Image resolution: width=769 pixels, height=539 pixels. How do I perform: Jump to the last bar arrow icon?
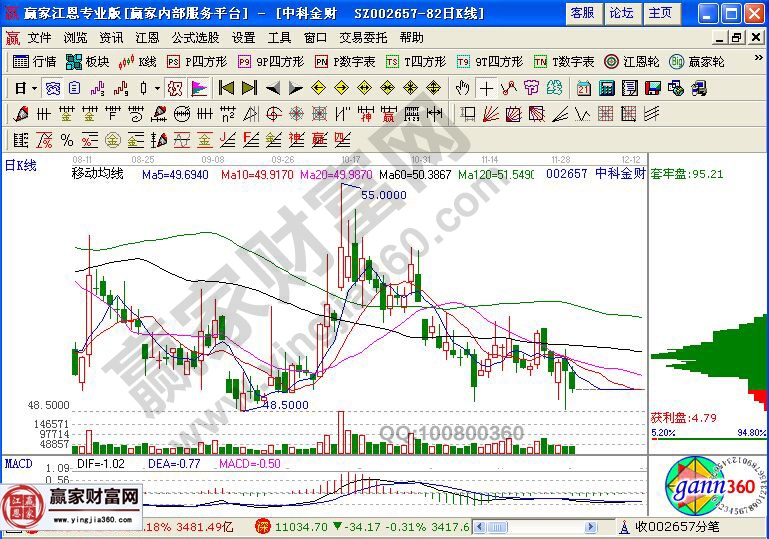[250, 88]
